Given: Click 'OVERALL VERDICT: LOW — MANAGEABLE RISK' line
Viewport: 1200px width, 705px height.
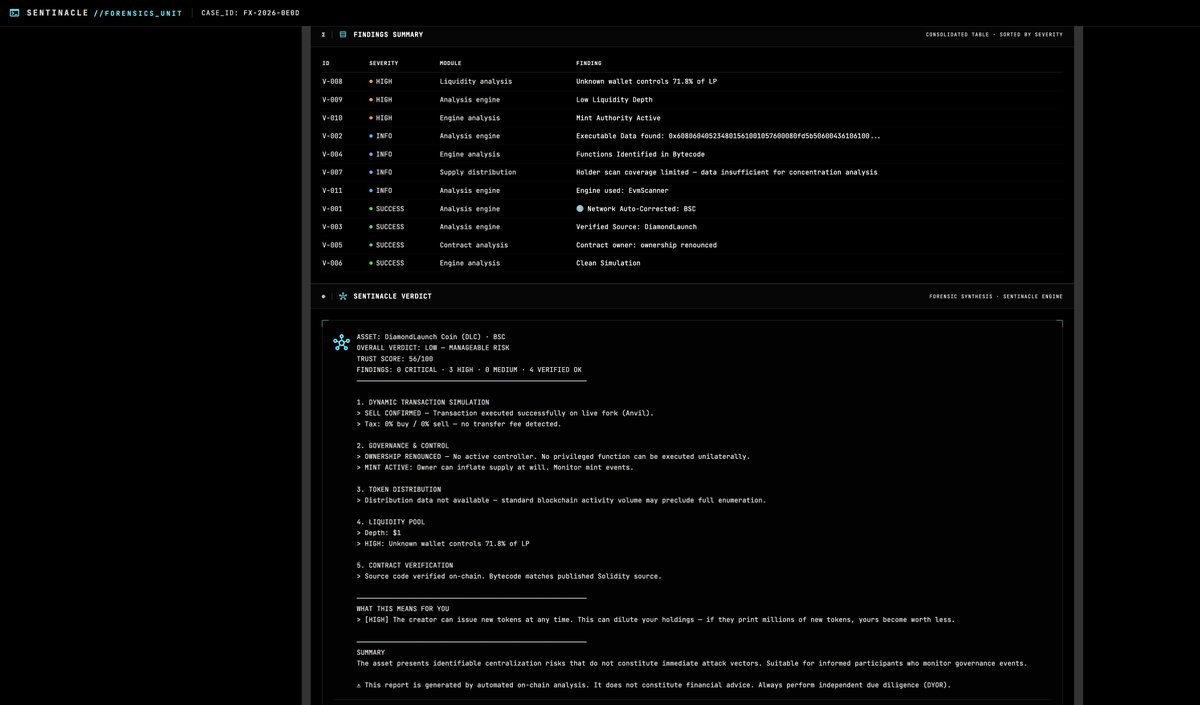Looking at the screenshot, I should (x=435, y=347).
